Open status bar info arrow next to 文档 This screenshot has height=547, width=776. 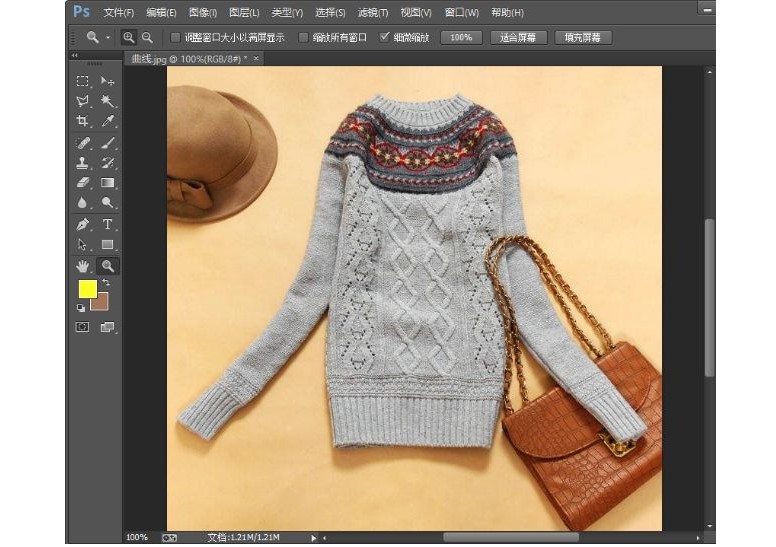313,537
